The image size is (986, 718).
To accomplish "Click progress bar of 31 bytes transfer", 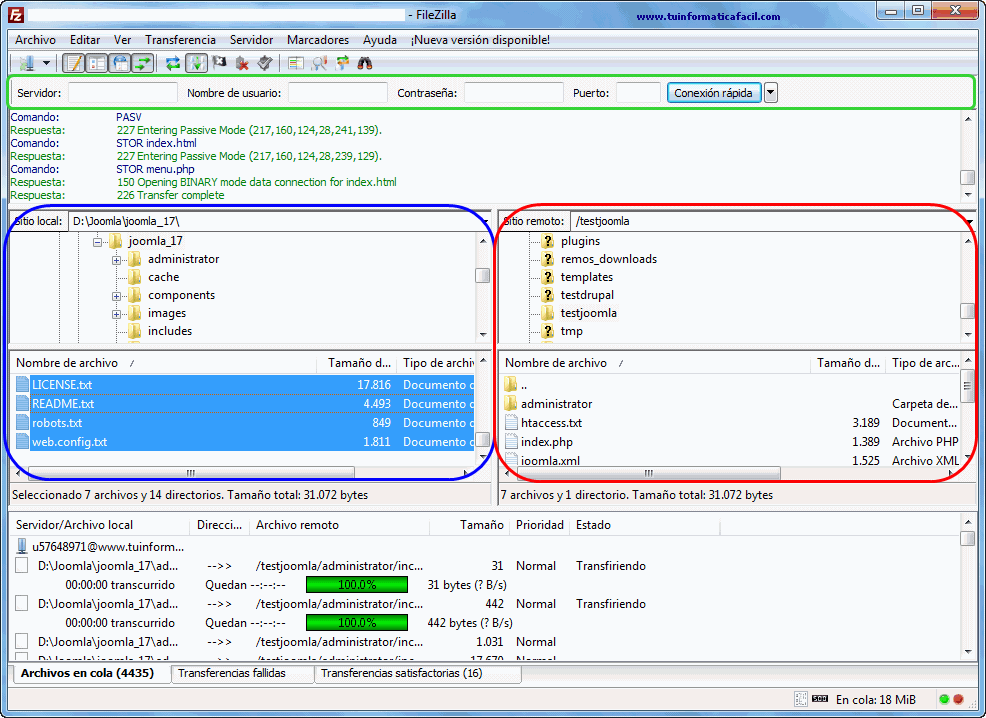I will point(357,585).
